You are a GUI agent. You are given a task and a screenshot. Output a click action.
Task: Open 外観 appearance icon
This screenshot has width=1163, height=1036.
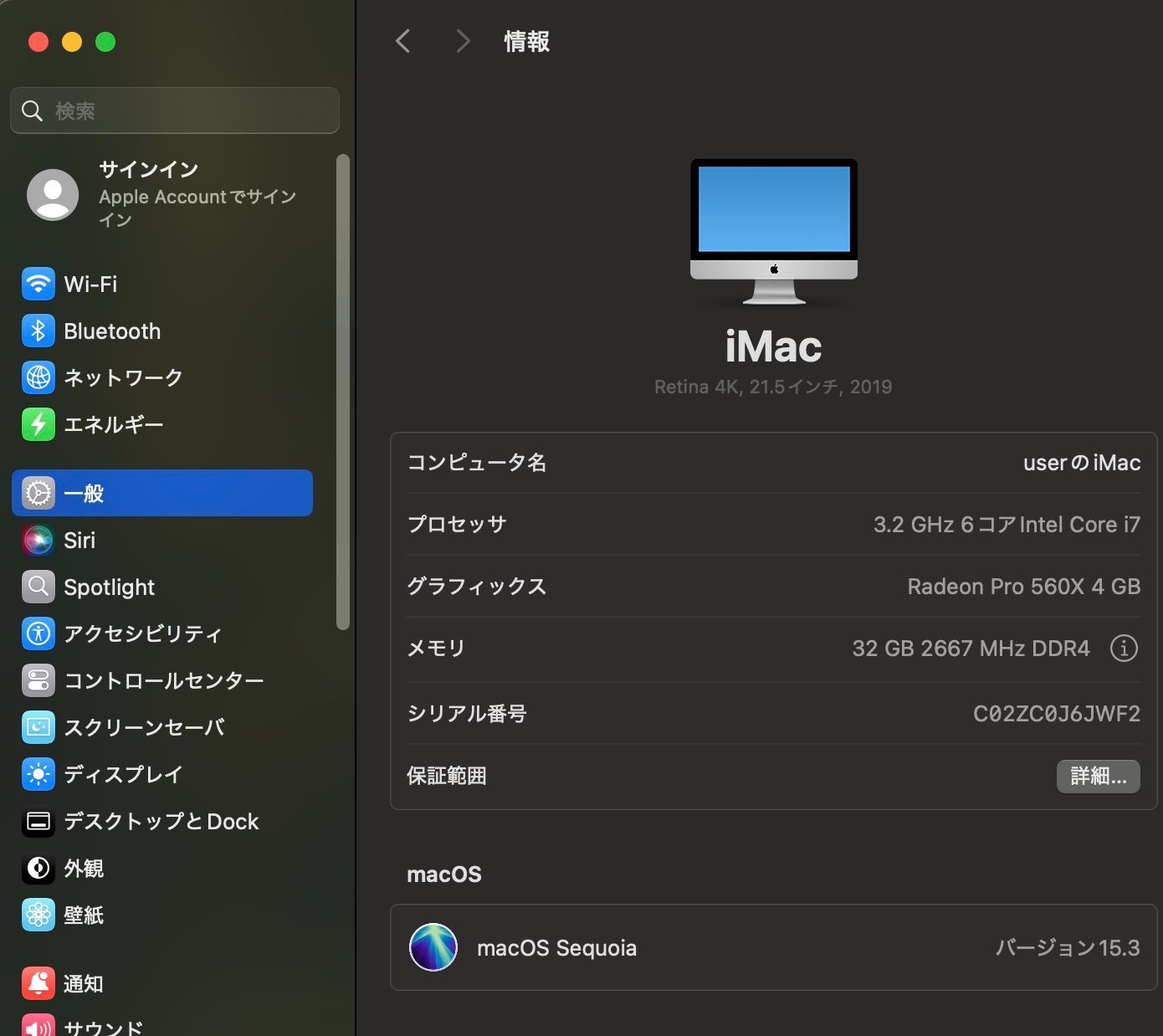click(x=38, y=869)
